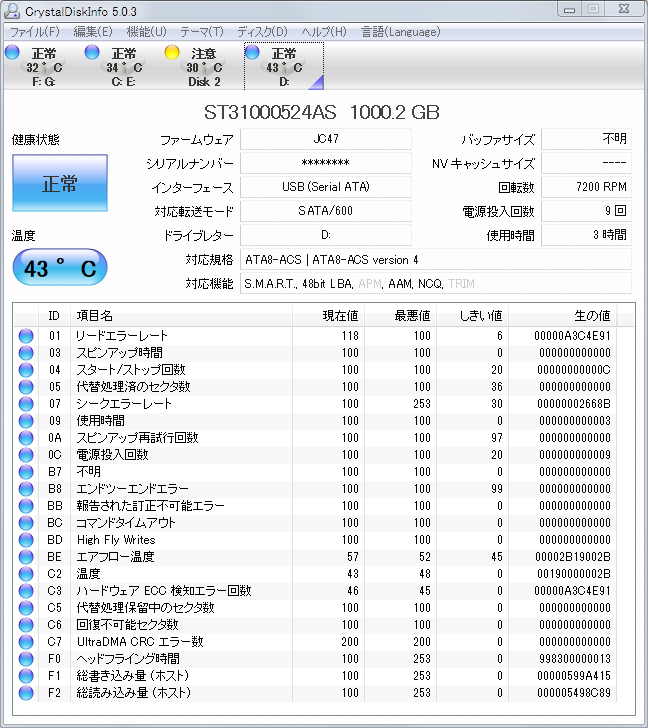Select the F: G: disk tab

[x=44, y=66]
